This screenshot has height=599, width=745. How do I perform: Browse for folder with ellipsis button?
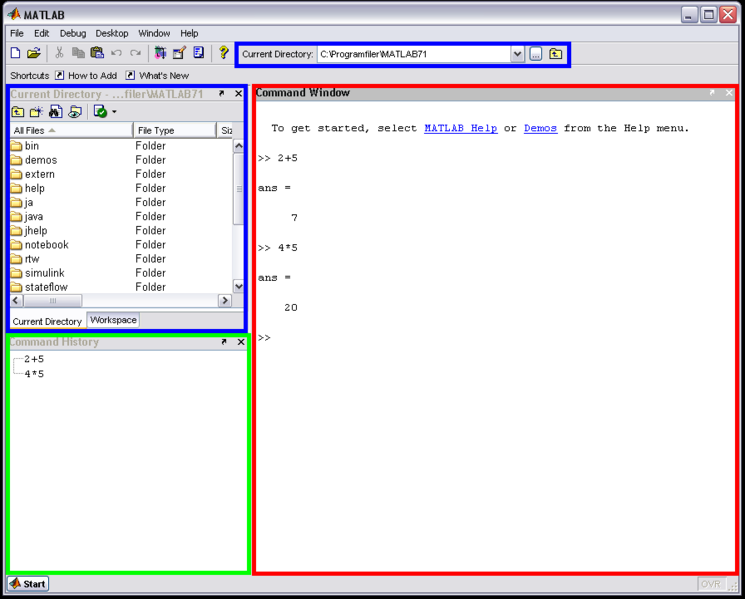point(536,54)
